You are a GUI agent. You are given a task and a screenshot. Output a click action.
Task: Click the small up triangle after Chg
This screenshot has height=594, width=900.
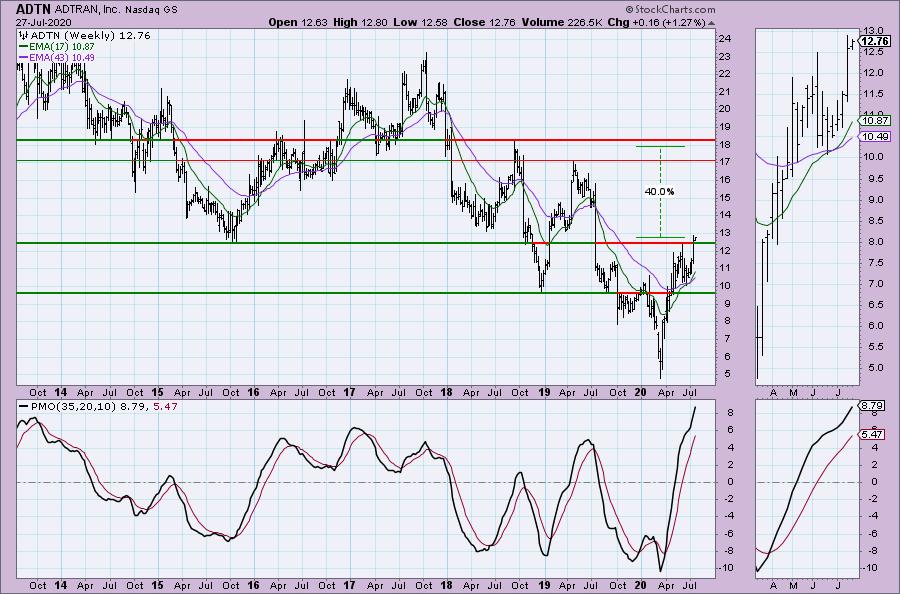(x=711, y=23)
